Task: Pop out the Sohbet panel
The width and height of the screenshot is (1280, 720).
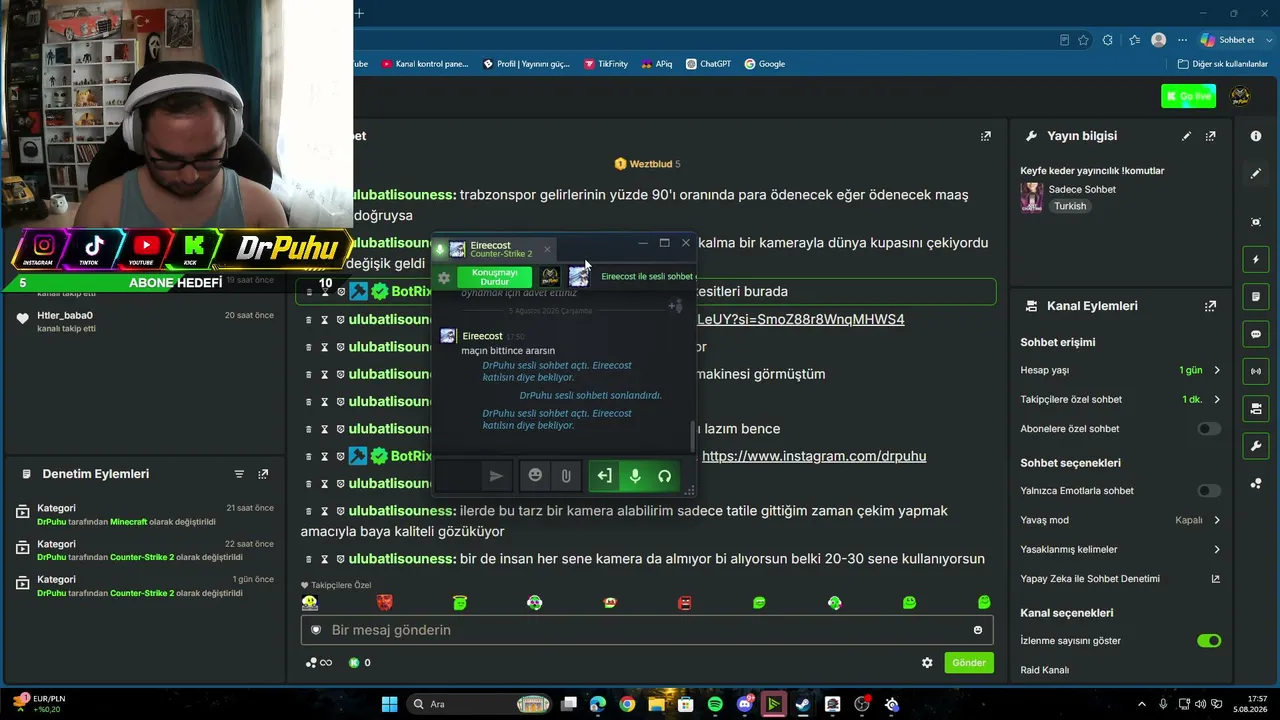Action: [986, 136]
